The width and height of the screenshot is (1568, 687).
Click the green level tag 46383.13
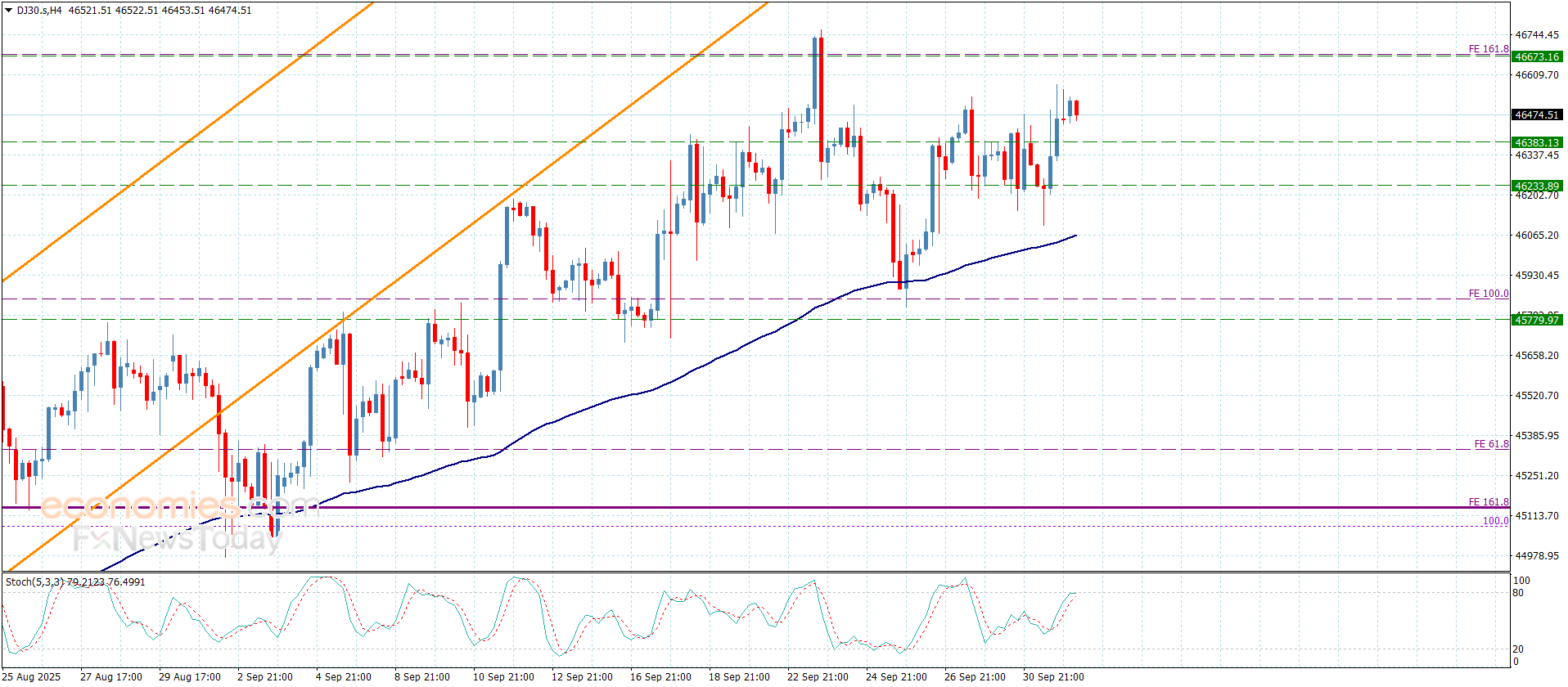[1536, 143]
